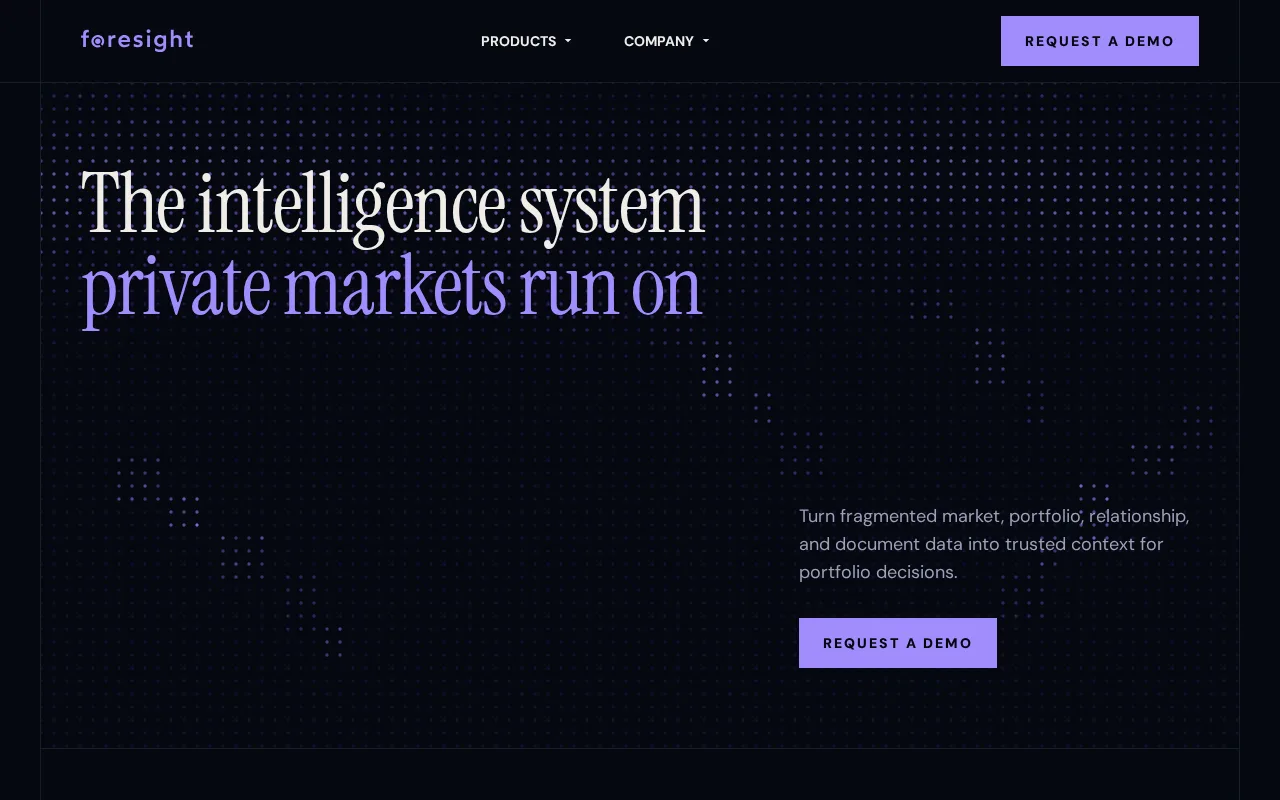
Task: Click 'private markets run on' purple headline
Action: coord(392,289)
